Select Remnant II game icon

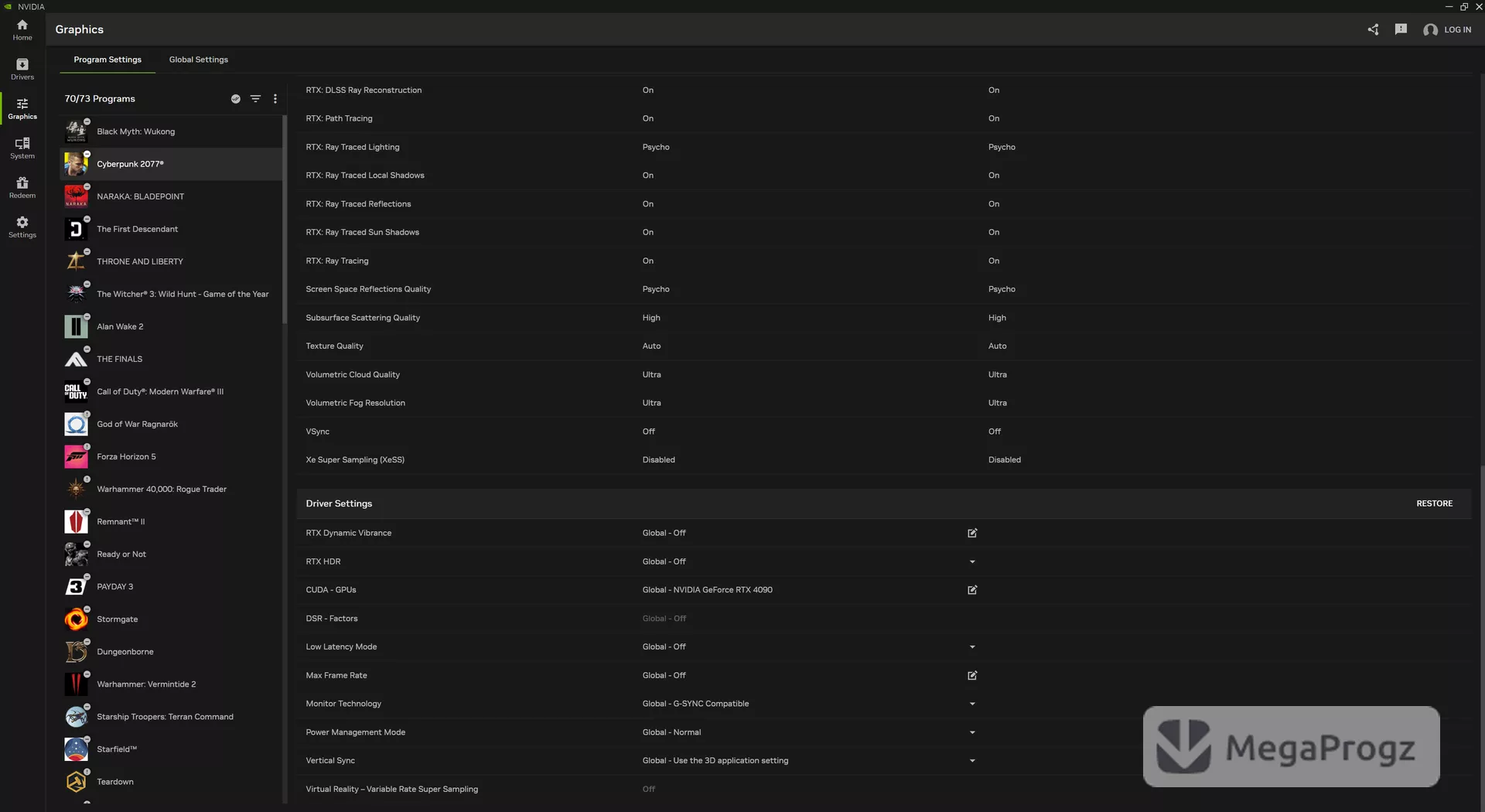click(76, 521)
